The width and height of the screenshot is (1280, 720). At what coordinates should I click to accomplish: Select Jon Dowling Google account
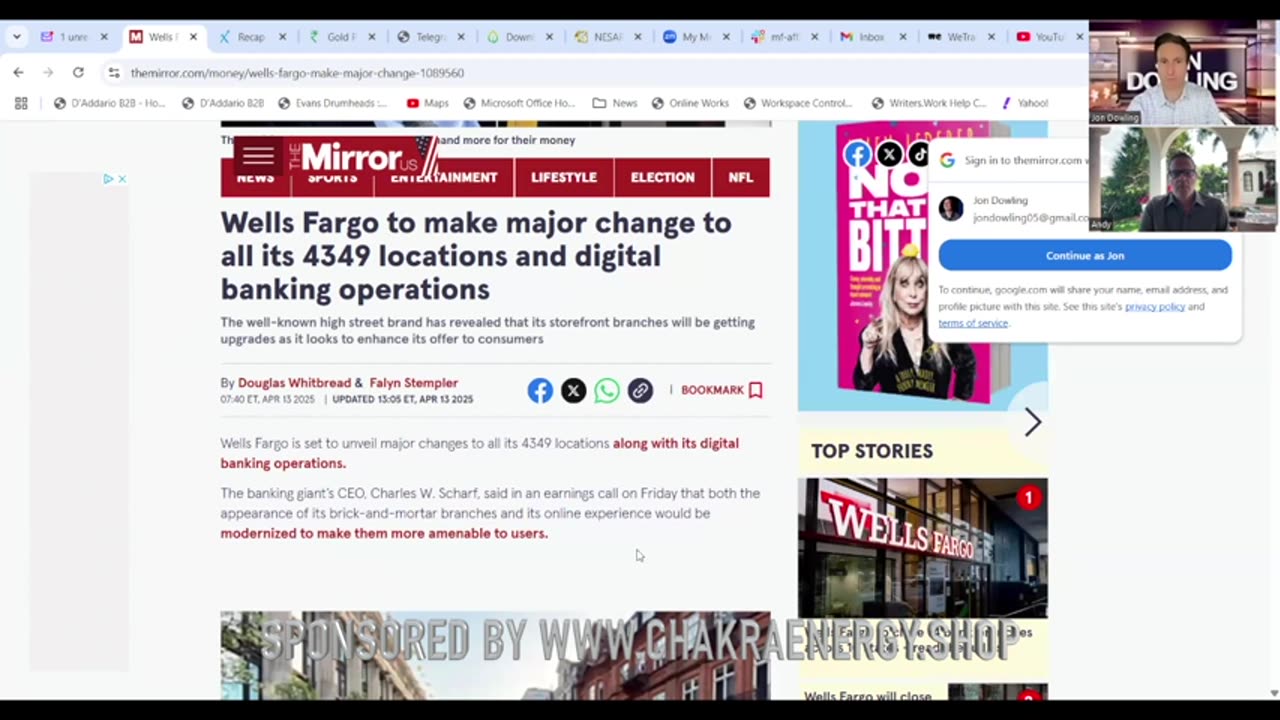pos(1012,208)
